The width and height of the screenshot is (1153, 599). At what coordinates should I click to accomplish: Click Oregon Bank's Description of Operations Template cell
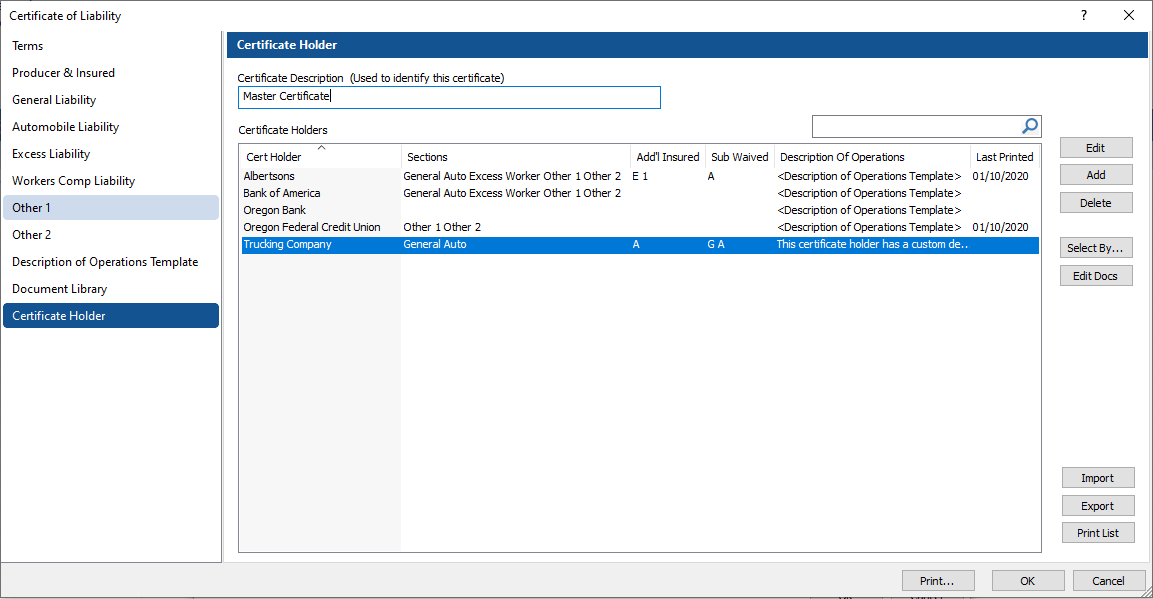click(869, 210)
